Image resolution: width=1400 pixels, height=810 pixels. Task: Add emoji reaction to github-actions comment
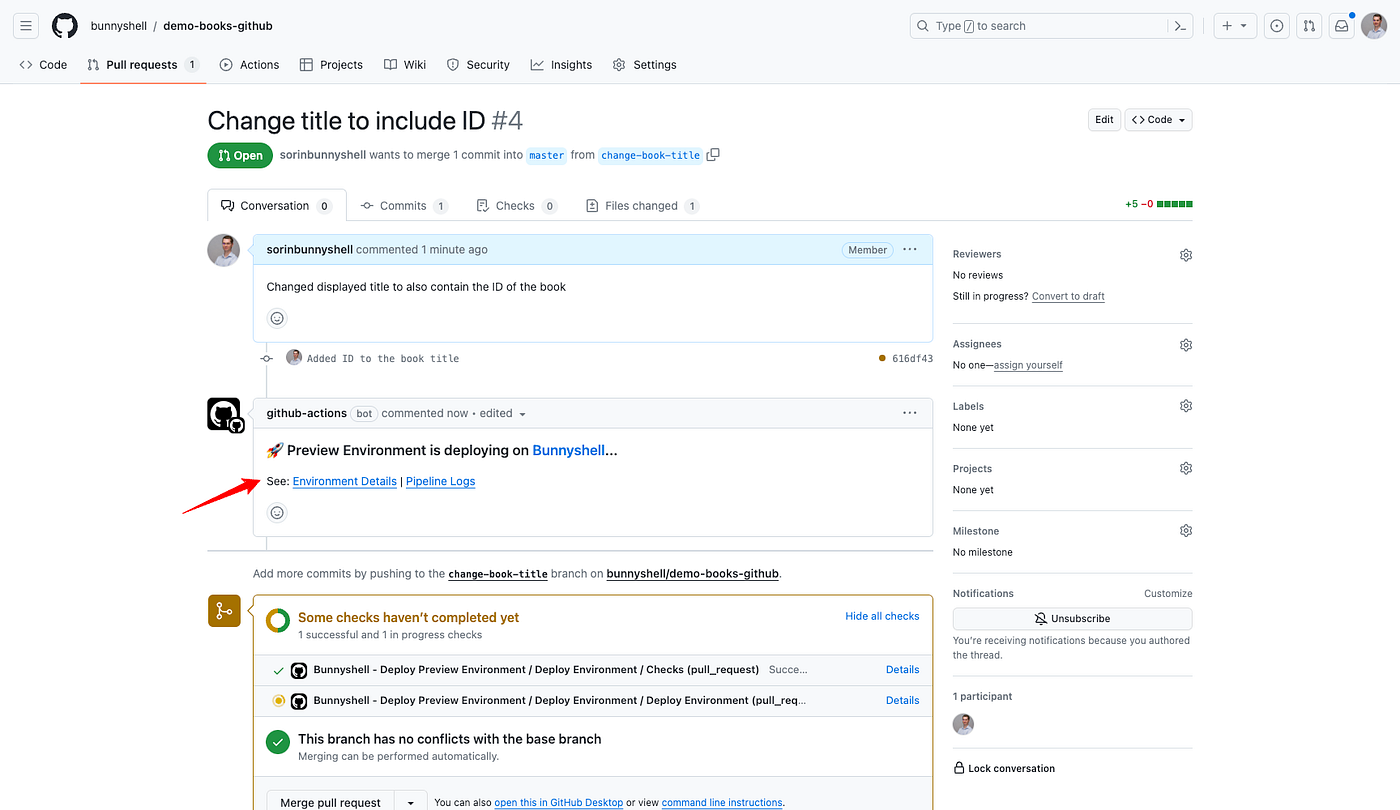(278, 512)
